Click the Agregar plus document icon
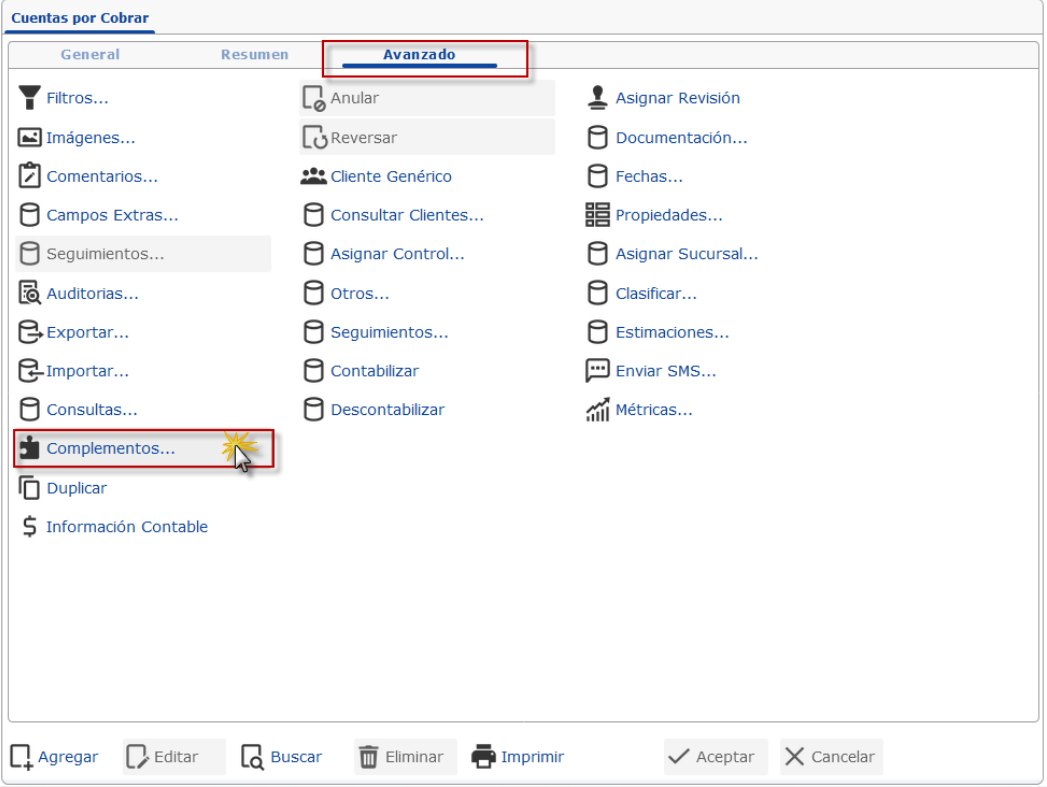 (21, 757)
